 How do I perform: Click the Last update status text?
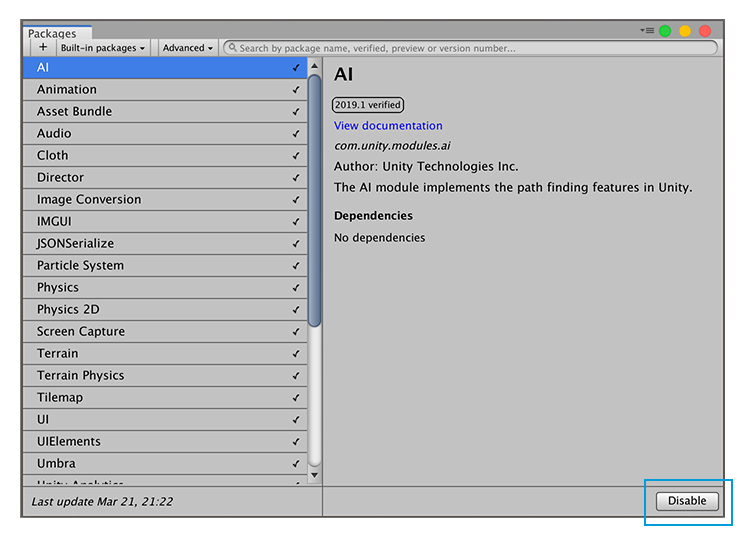click(x=102, y=502)
